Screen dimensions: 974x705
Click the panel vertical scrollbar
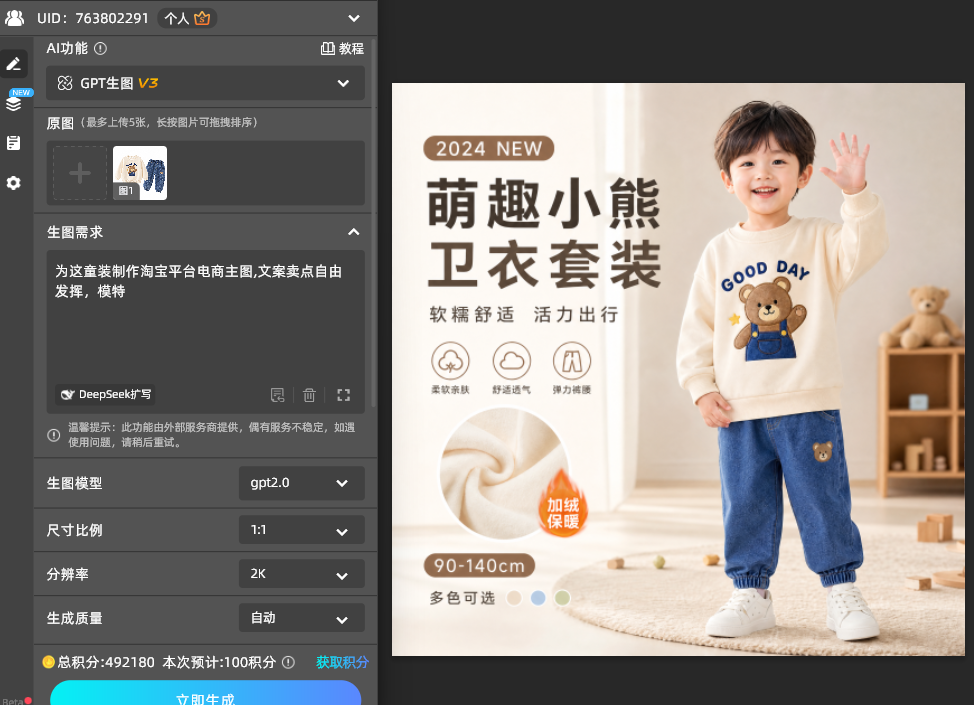point(374,224)
